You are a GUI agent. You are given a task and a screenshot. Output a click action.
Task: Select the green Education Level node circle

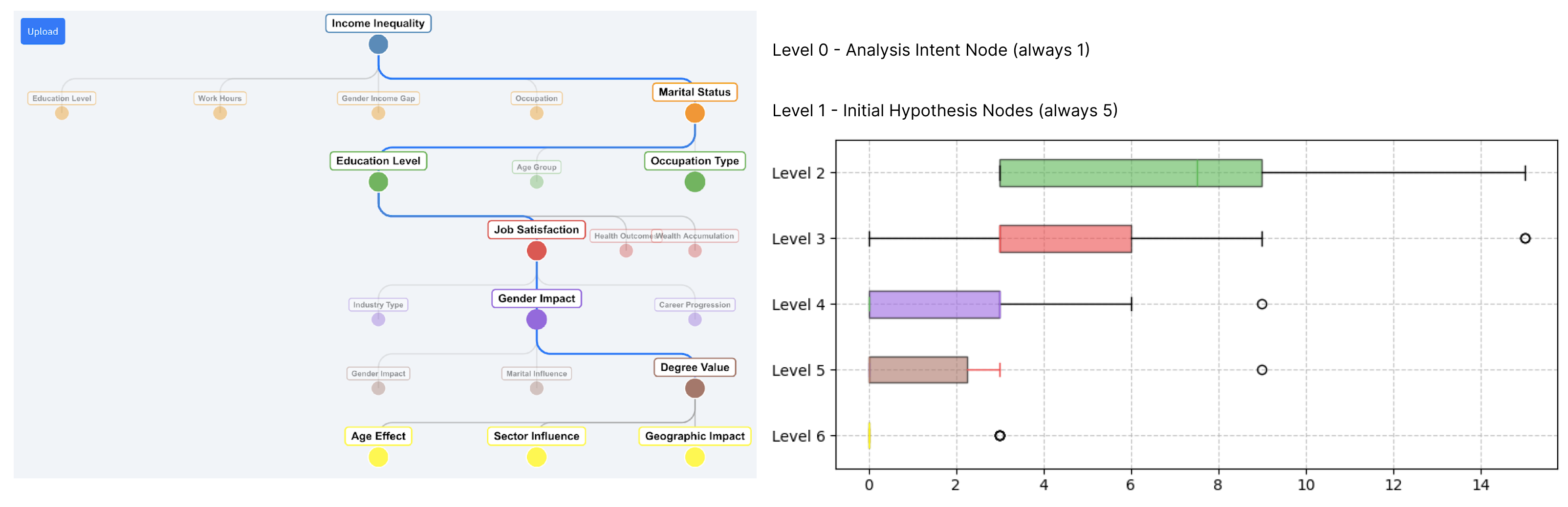[x=378, y=182]
